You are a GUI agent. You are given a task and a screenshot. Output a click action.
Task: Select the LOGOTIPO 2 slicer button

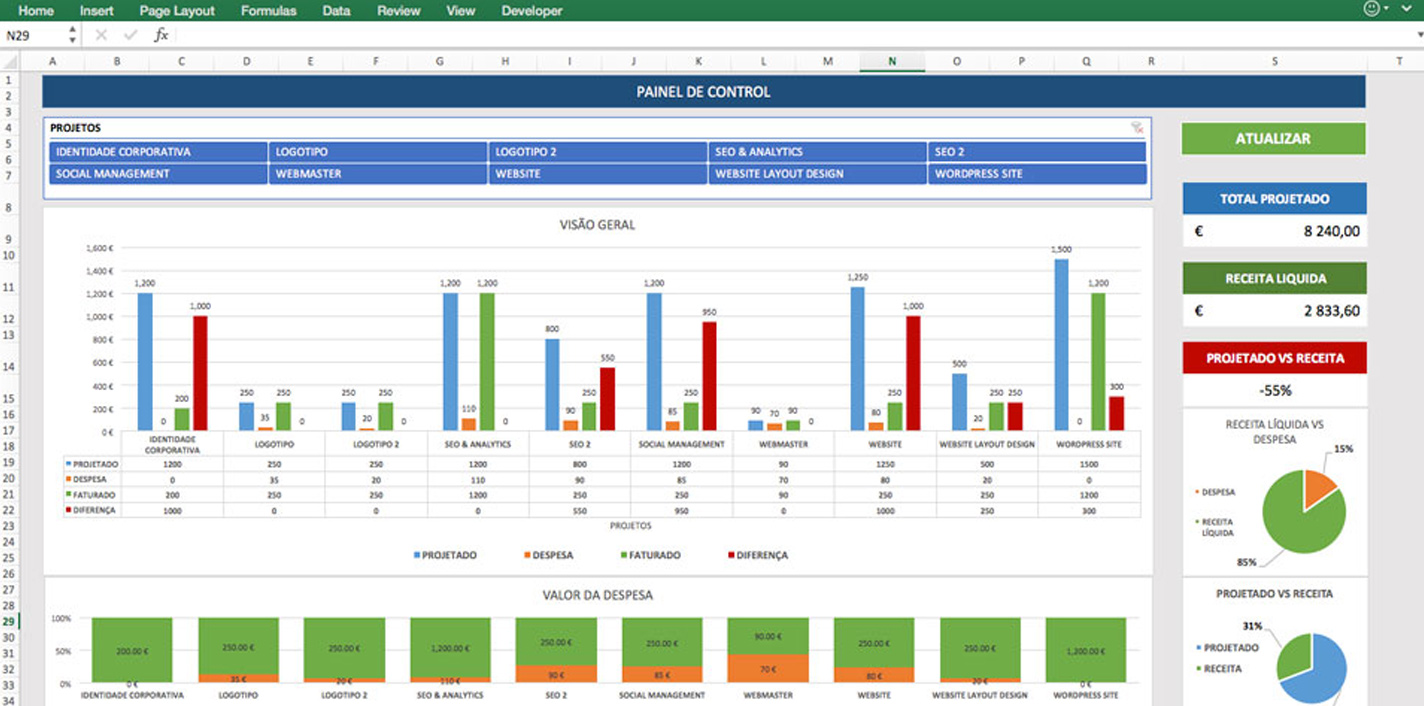click(x=598, y=152)
